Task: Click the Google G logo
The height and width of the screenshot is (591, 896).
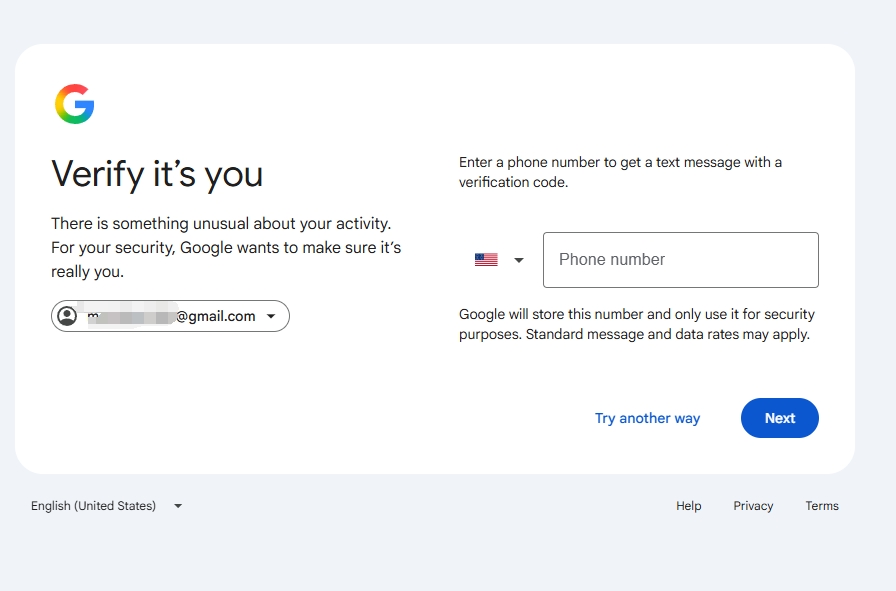Action: click(74, 104)
